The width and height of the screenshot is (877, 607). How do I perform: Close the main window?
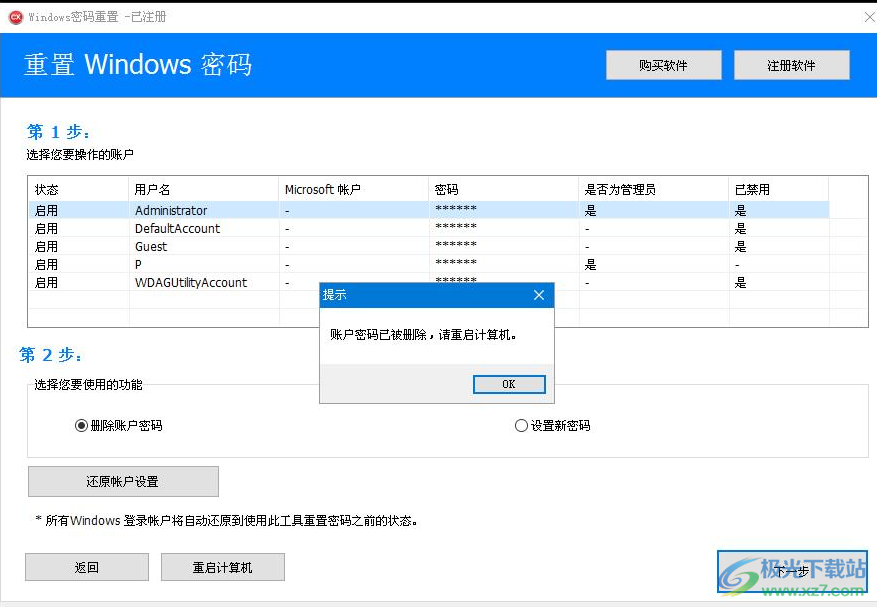click(869, 17)
